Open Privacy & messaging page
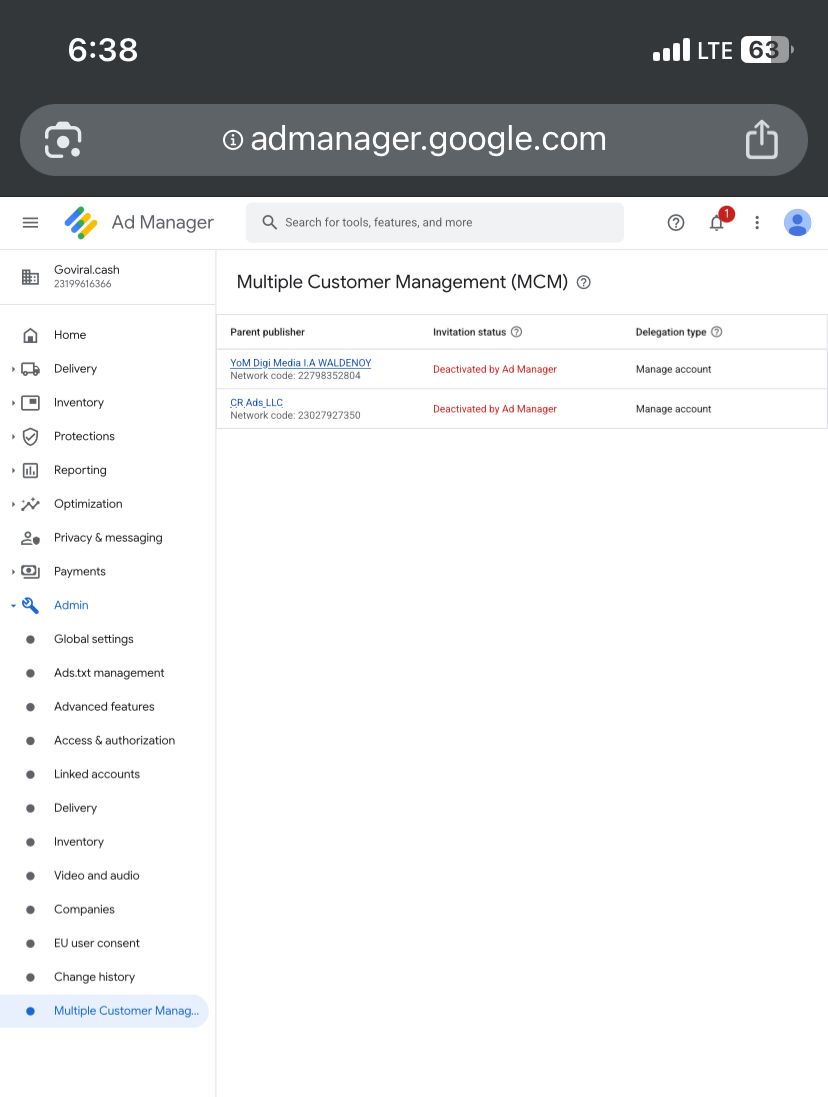The width and height of the screenshot is (828, 1097). tap(108, 538)
